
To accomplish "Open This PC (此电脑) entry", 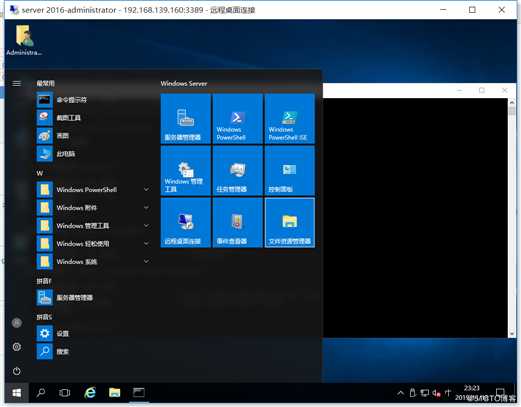I will click(x=93, y=154).
